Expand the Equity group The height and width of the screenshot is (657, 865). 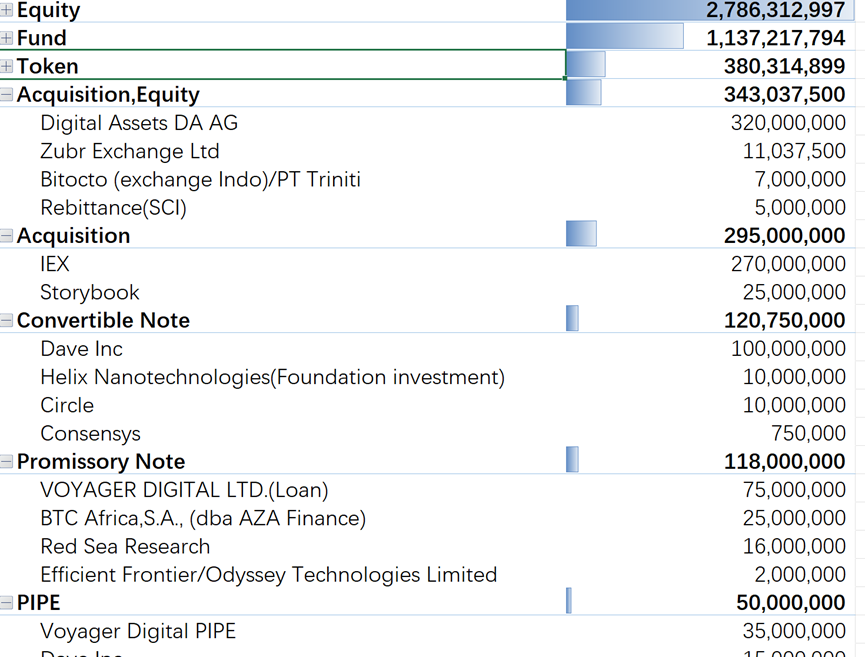(8, 9)
